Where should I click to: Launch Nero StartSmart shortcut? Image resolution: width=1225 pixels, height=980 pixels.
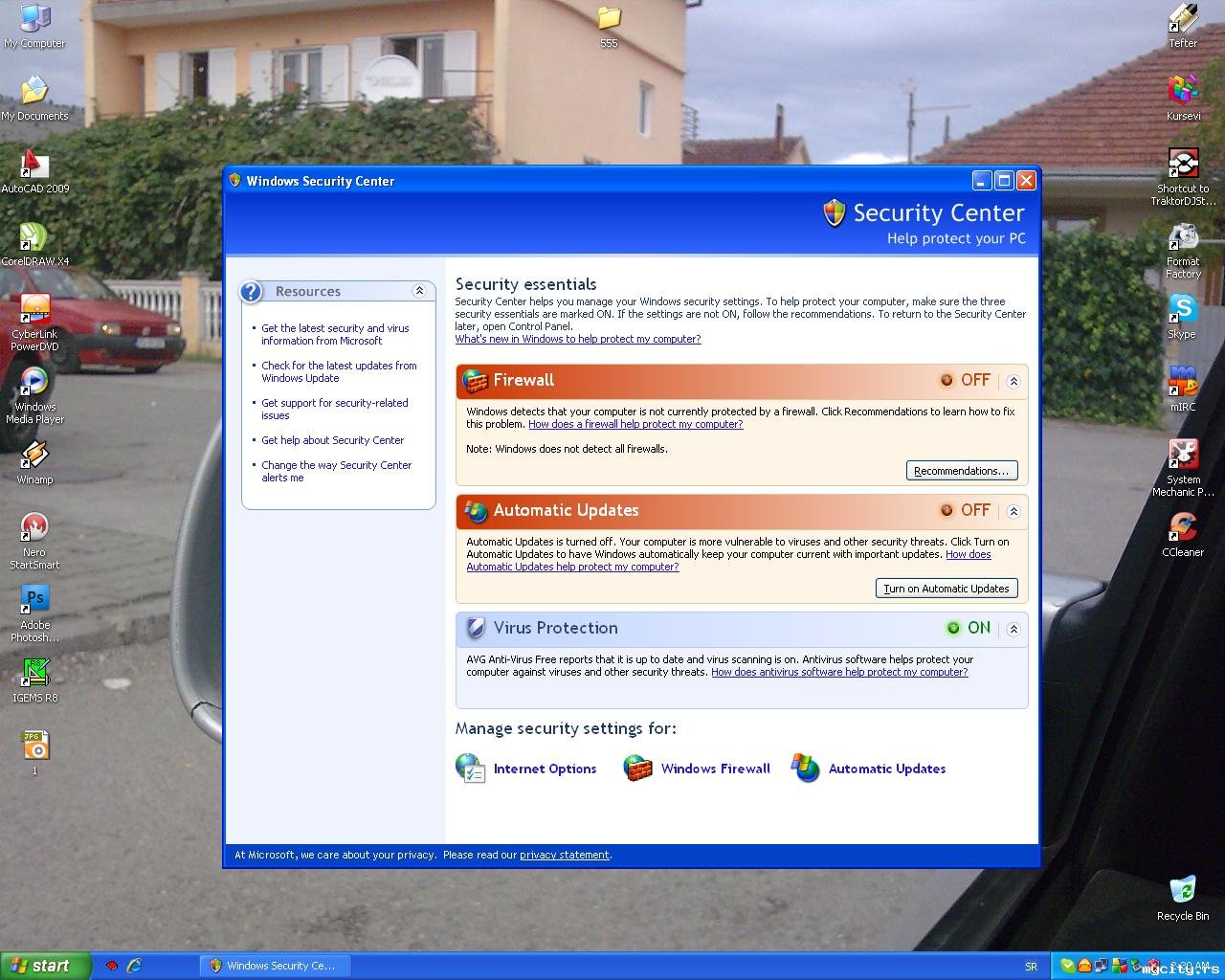[34, 541]
